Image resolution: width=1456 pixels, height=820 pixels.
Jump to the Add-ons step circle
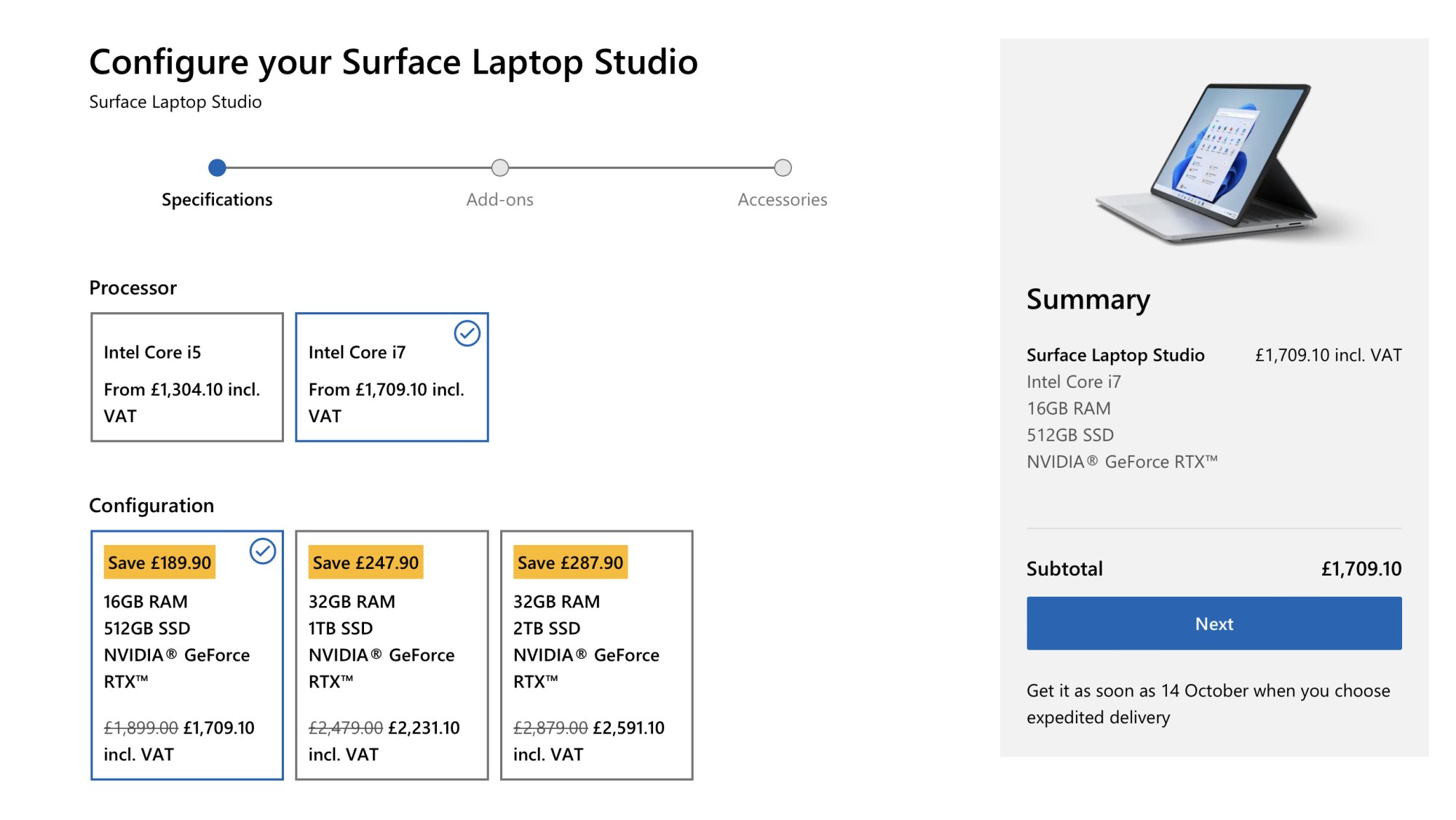(500, 168)
